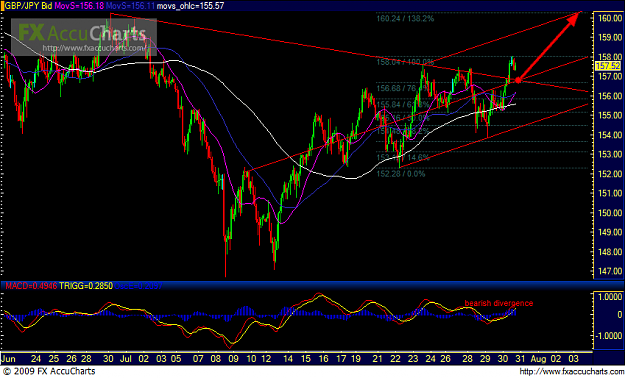Click the 'bearish divergence' annotation text
Viewport: 625px width, 378px height.
pyautogui.click(x=499, y=303)
